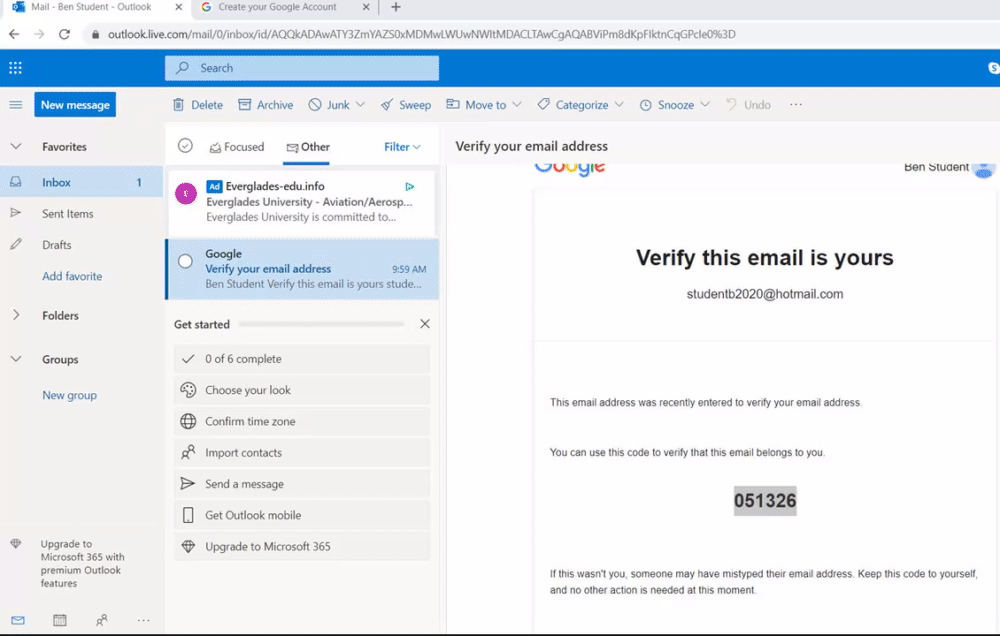Click 0 of 6 complete item
The image size is (1000, 636).
(x=302, y=359)
